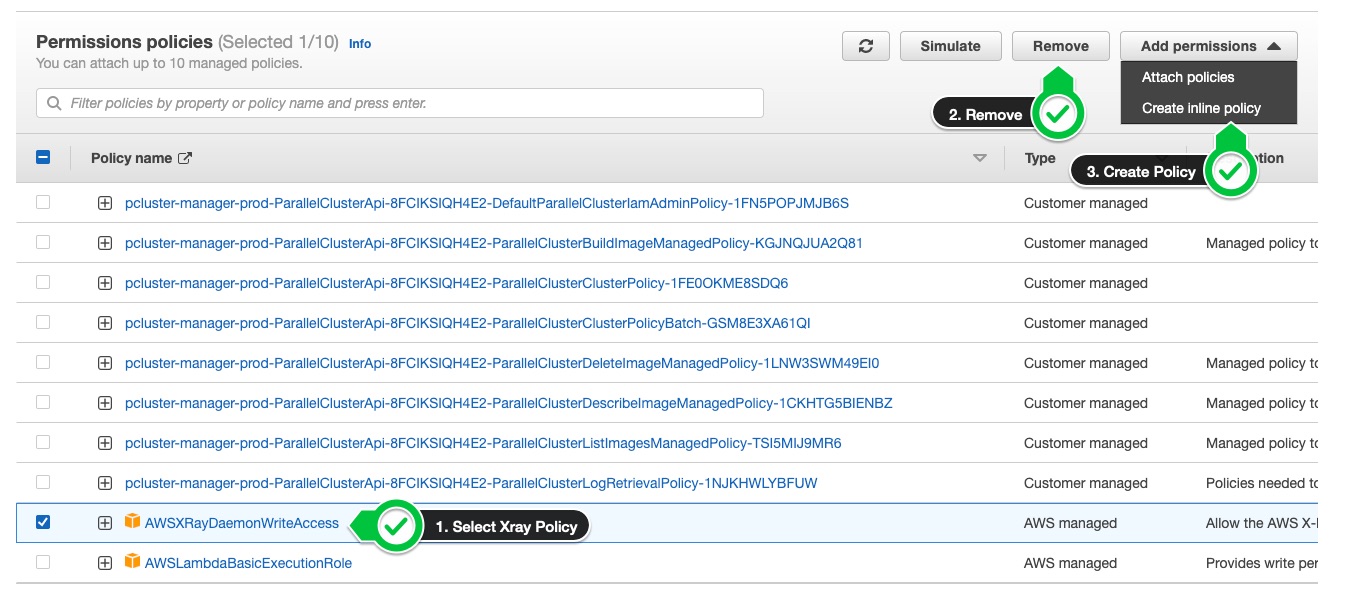
Task: Check the AWSLambdaBasicExecutionRole checkbox
Action: (41, 562)
